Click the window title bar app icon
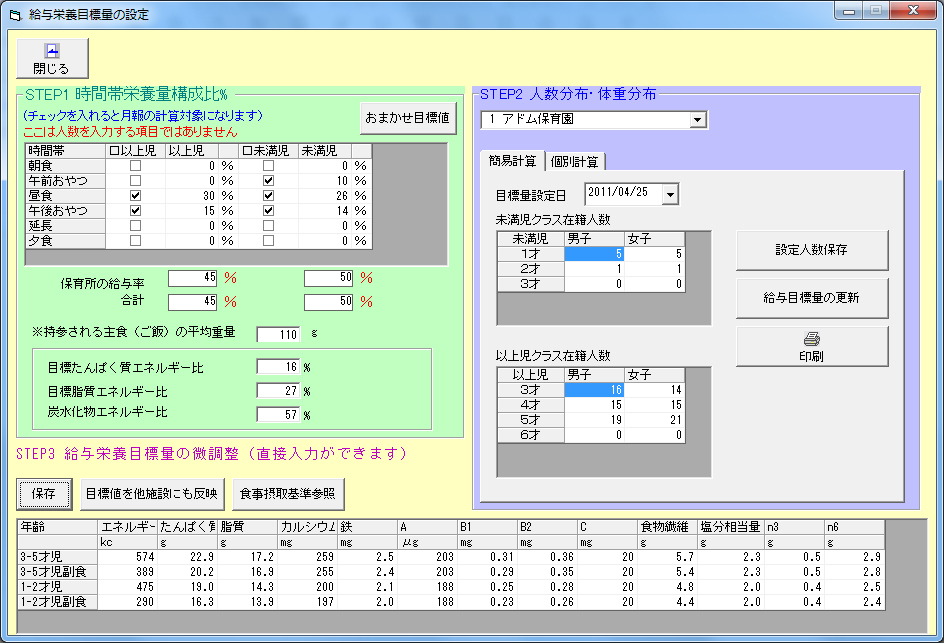The image size is (944, 643). click(x=16, y=14)
